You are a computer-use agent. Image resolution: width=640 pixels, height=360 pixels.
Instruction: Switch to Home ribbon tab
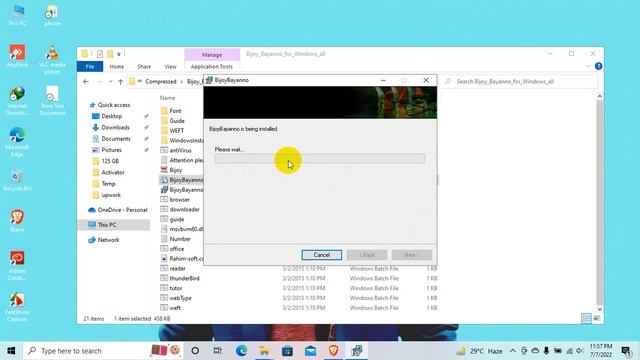tap(117, 67)
